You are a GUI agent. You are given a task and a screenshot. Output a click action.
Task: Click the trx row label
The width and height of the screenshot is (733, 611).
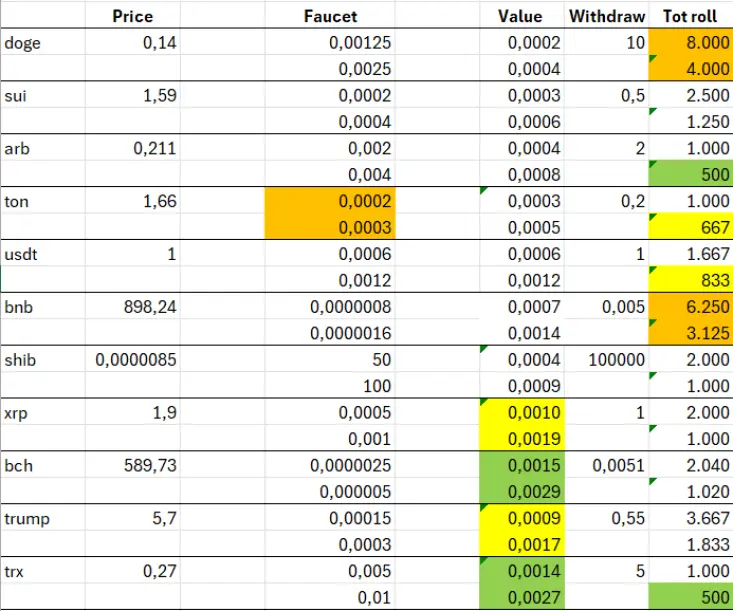click(43, 571)
